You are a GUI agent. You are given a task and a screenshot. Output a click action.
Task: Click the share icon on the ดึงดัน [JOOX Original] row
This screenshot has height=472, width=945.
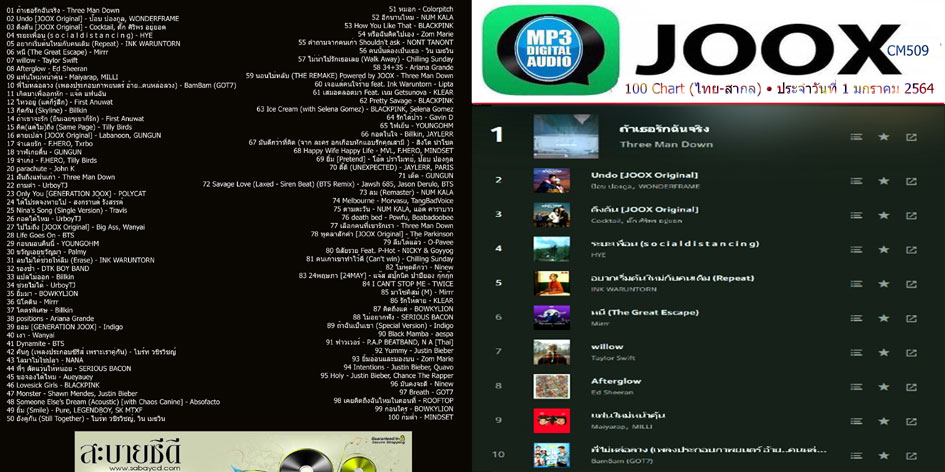click(x=911, y=215)
